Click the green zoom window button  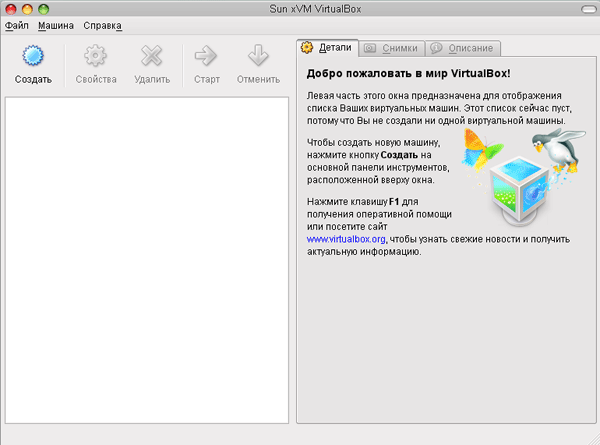(44, 9)
